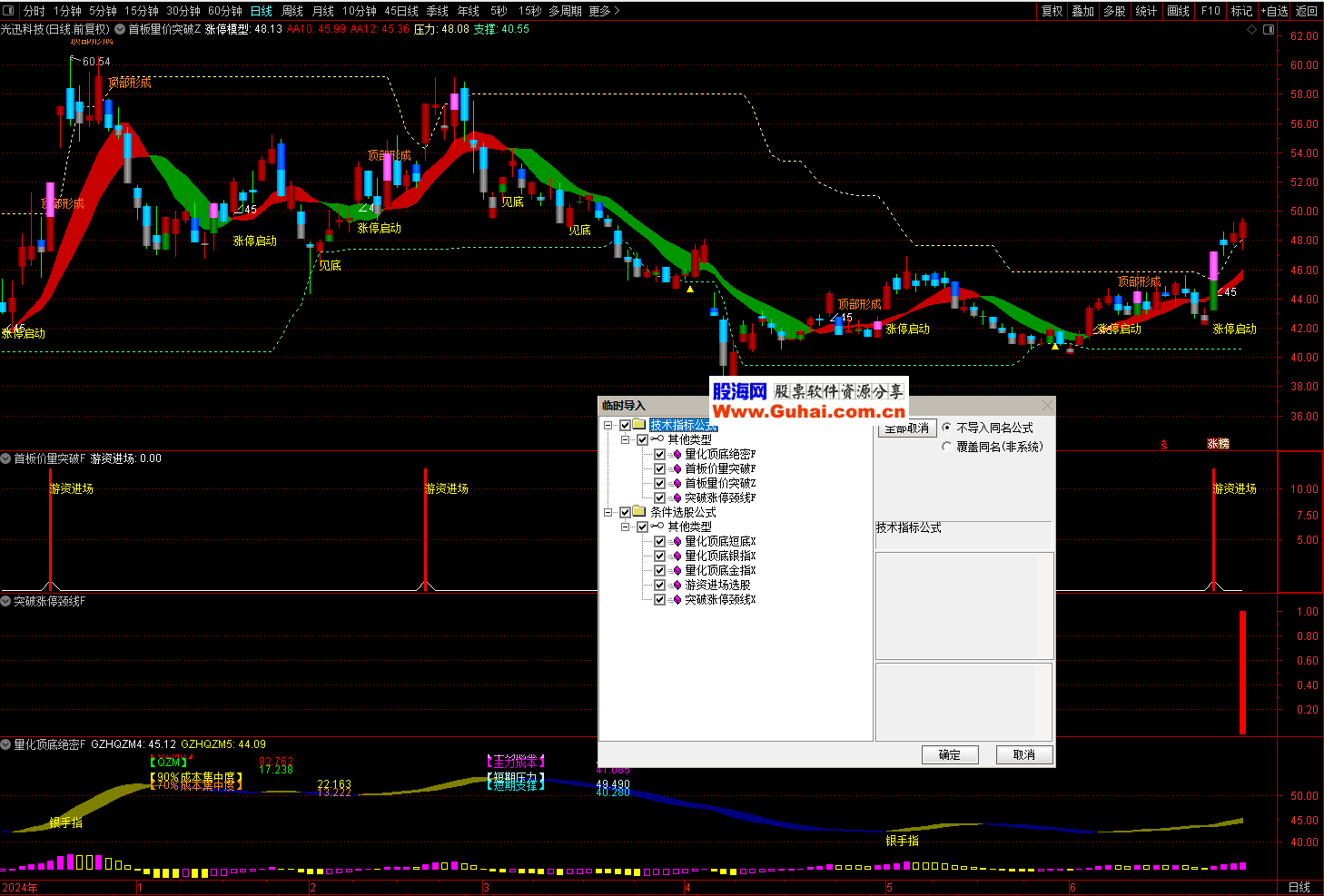
Task: Uncheck the 技术指标公式 folder checkbox
Action: [625, 425]
